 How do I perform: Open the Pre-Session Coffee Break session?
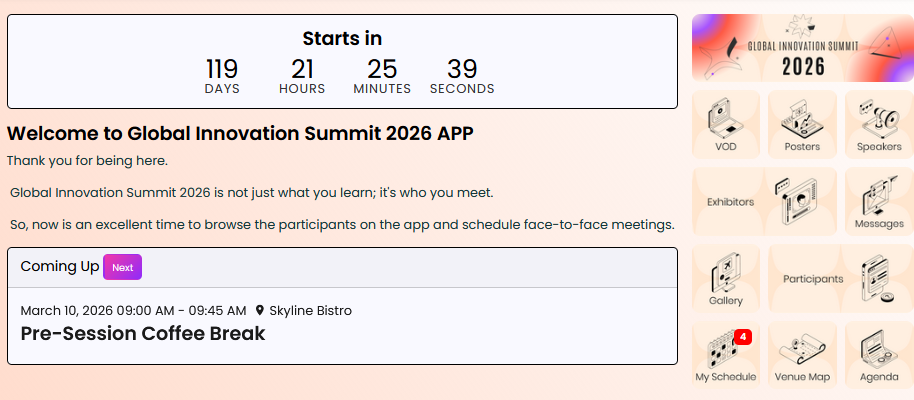143,334
